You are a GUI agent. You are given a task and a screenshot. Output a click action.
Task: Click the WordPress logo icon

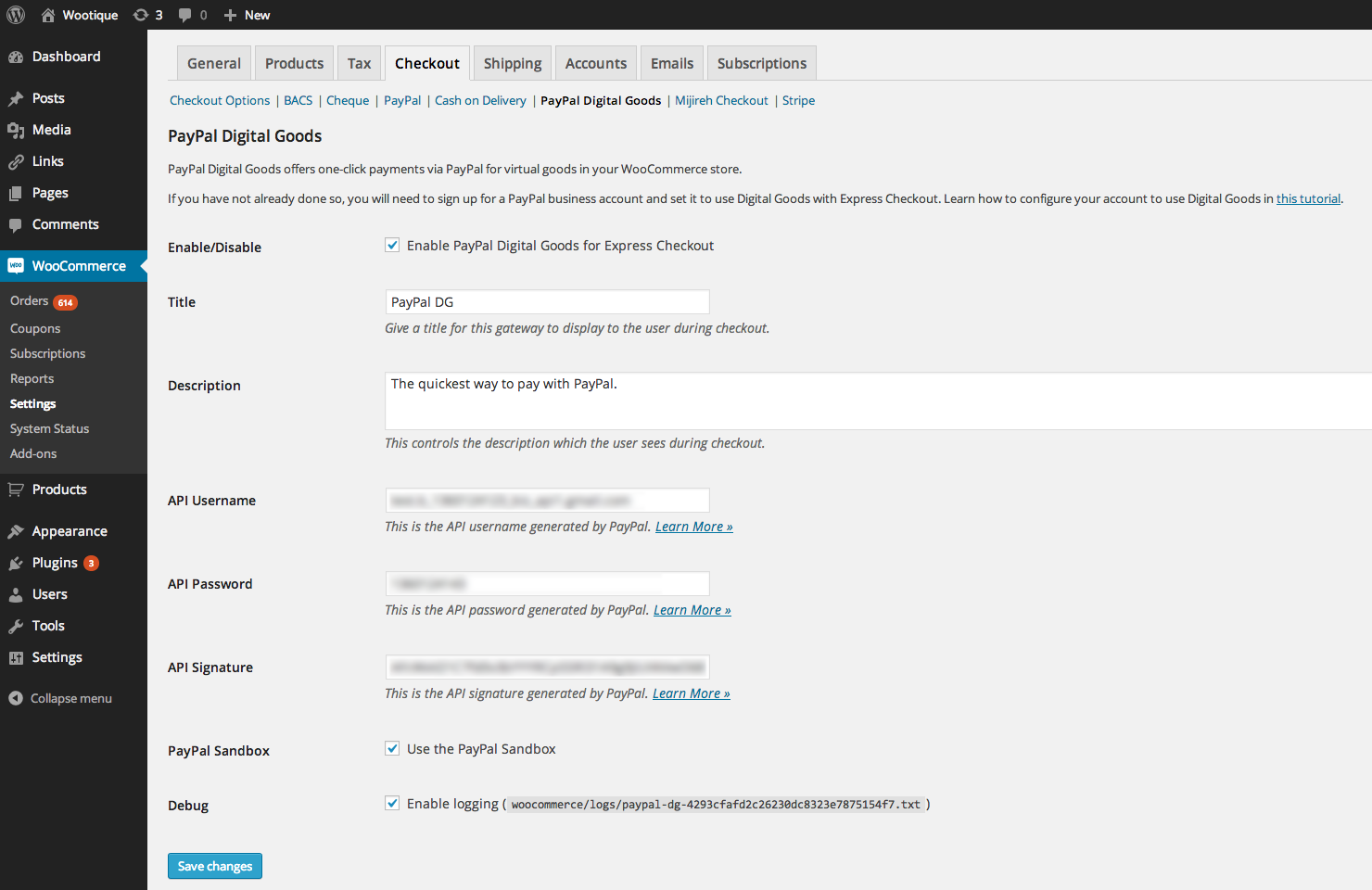coord(16,15)
